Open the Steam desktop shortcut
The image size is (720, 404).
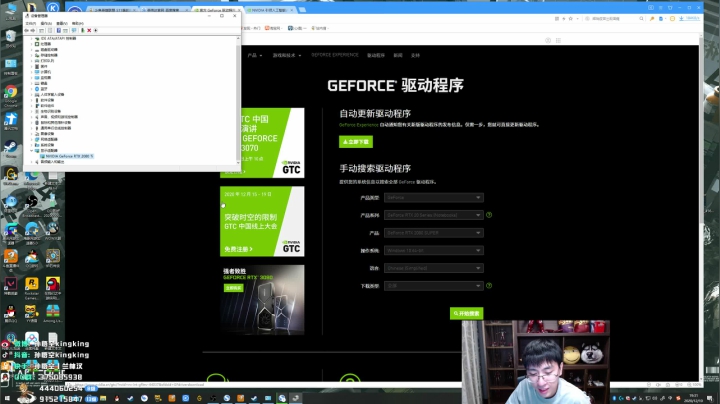[11, 149]
